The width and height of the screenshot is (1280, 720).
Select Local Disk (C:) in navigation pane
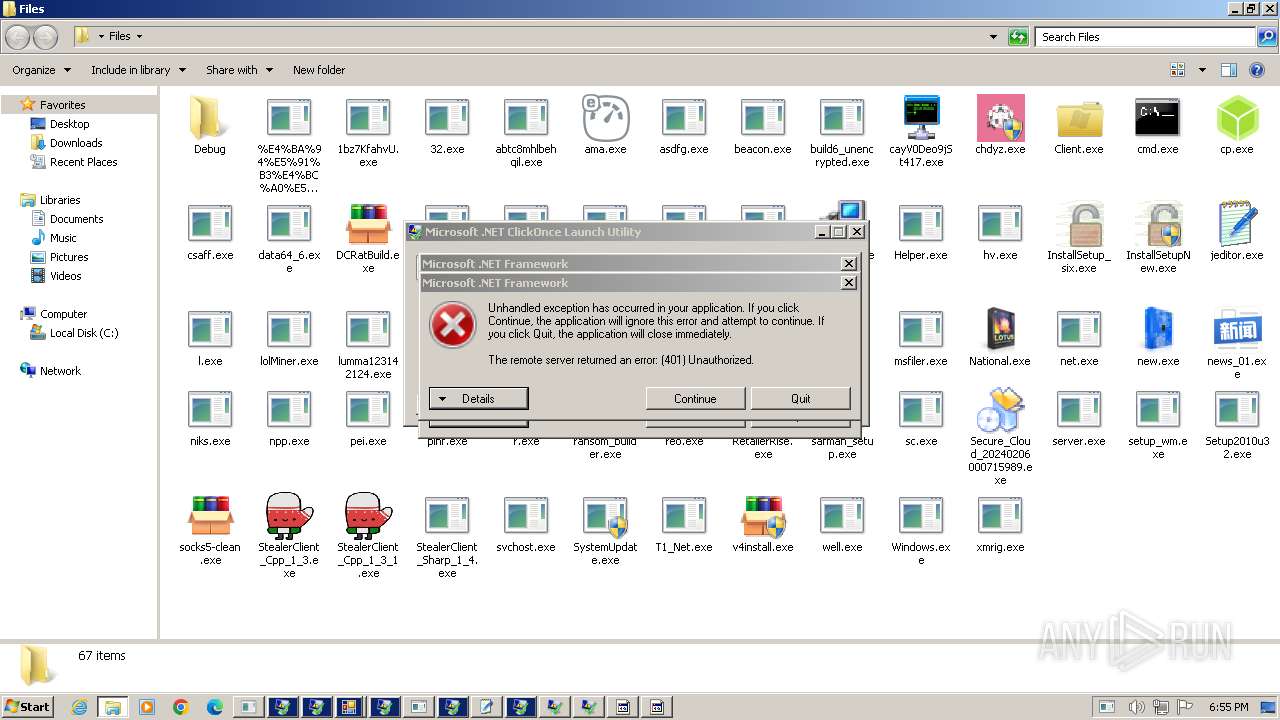tap(84, 333)
